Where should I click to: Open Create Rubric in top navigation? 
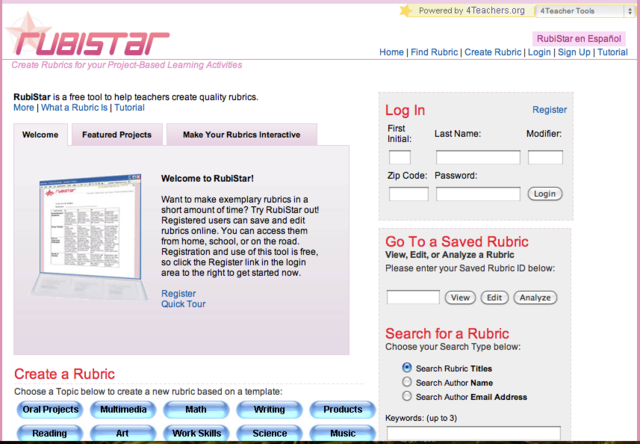pos(493,52)
